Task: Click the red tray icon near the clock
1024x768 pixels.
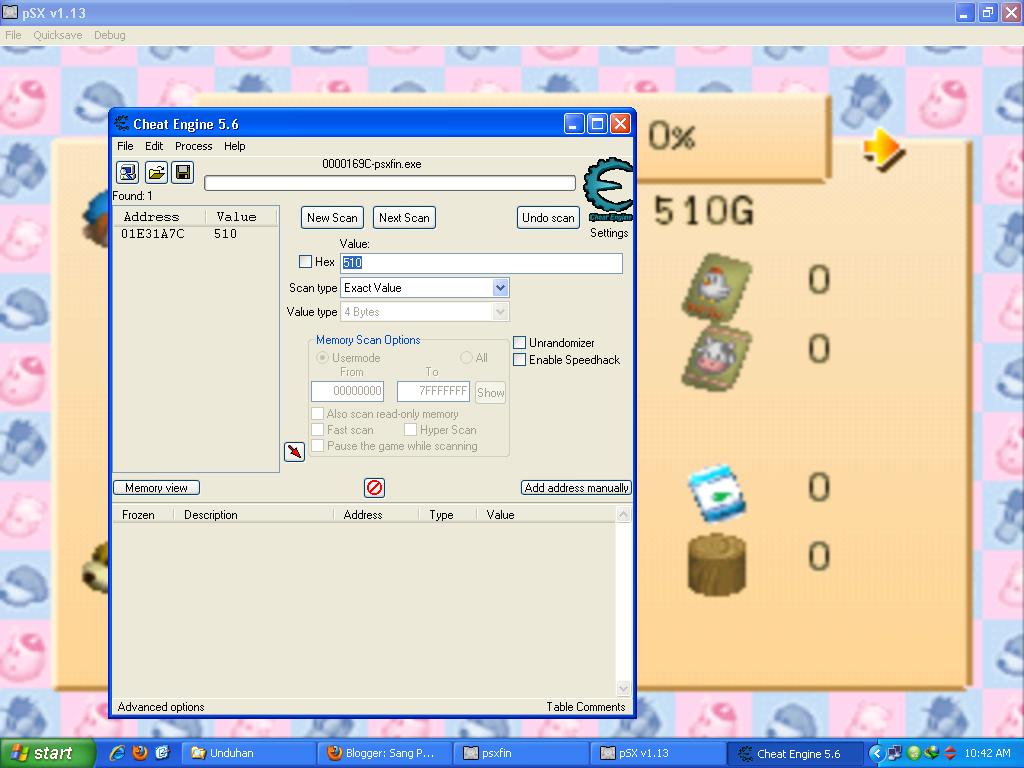Action: [950, 753]
